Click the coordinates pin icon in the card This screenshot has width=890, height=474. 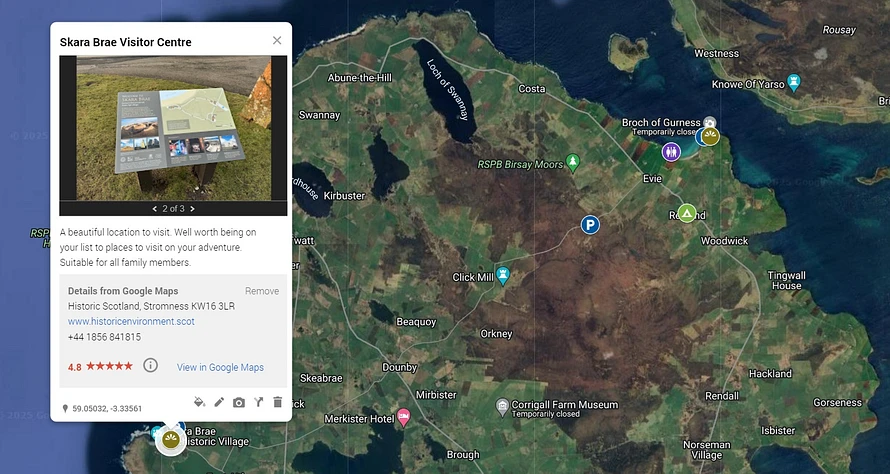pyautogui.click(x=65, y=408)
